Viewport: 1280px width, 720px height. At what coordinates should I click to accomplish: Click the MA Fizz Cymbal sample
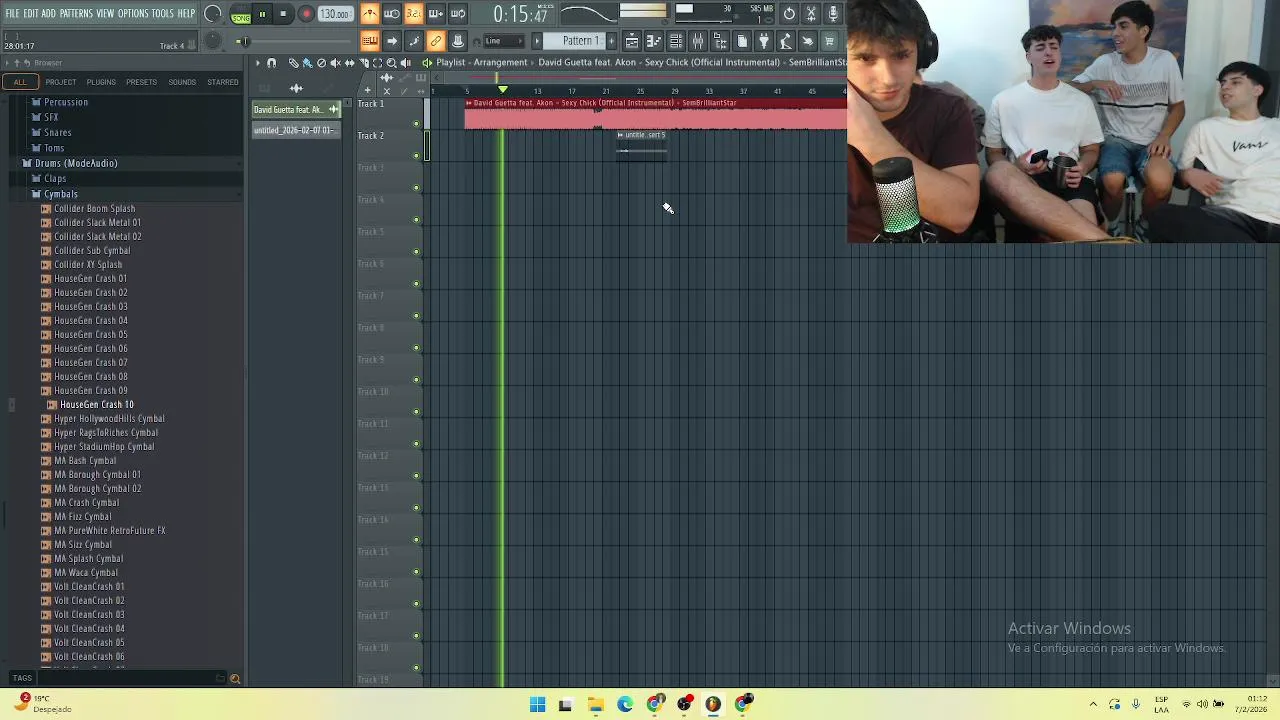[x=83, y=517]
